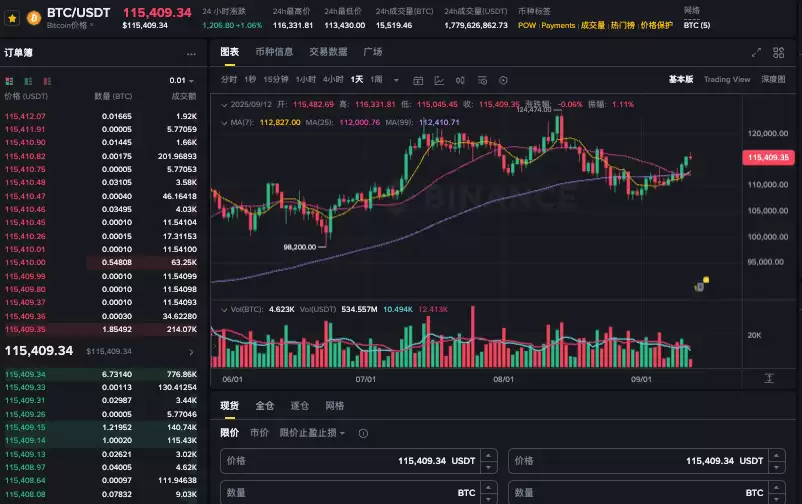The height and width of the screenshot is (504, 802).
Task: Click the BTC (5) network label
Action: [x=697, y=25]
